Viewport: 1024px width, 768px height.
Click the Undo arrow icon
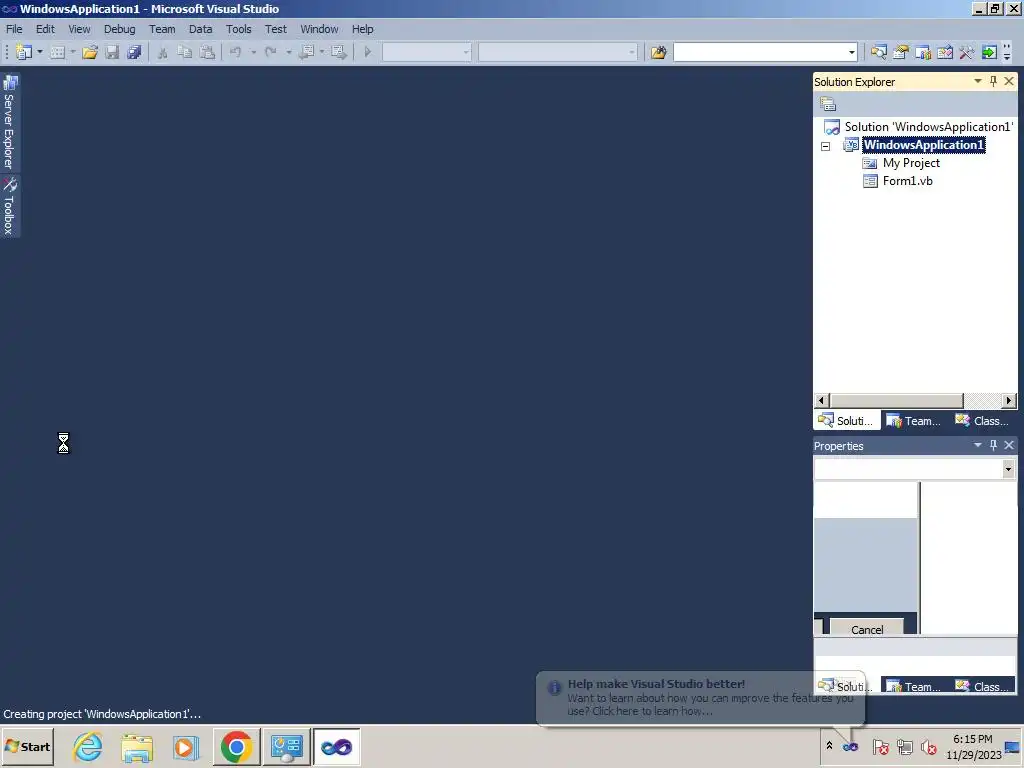coord(236,52)
